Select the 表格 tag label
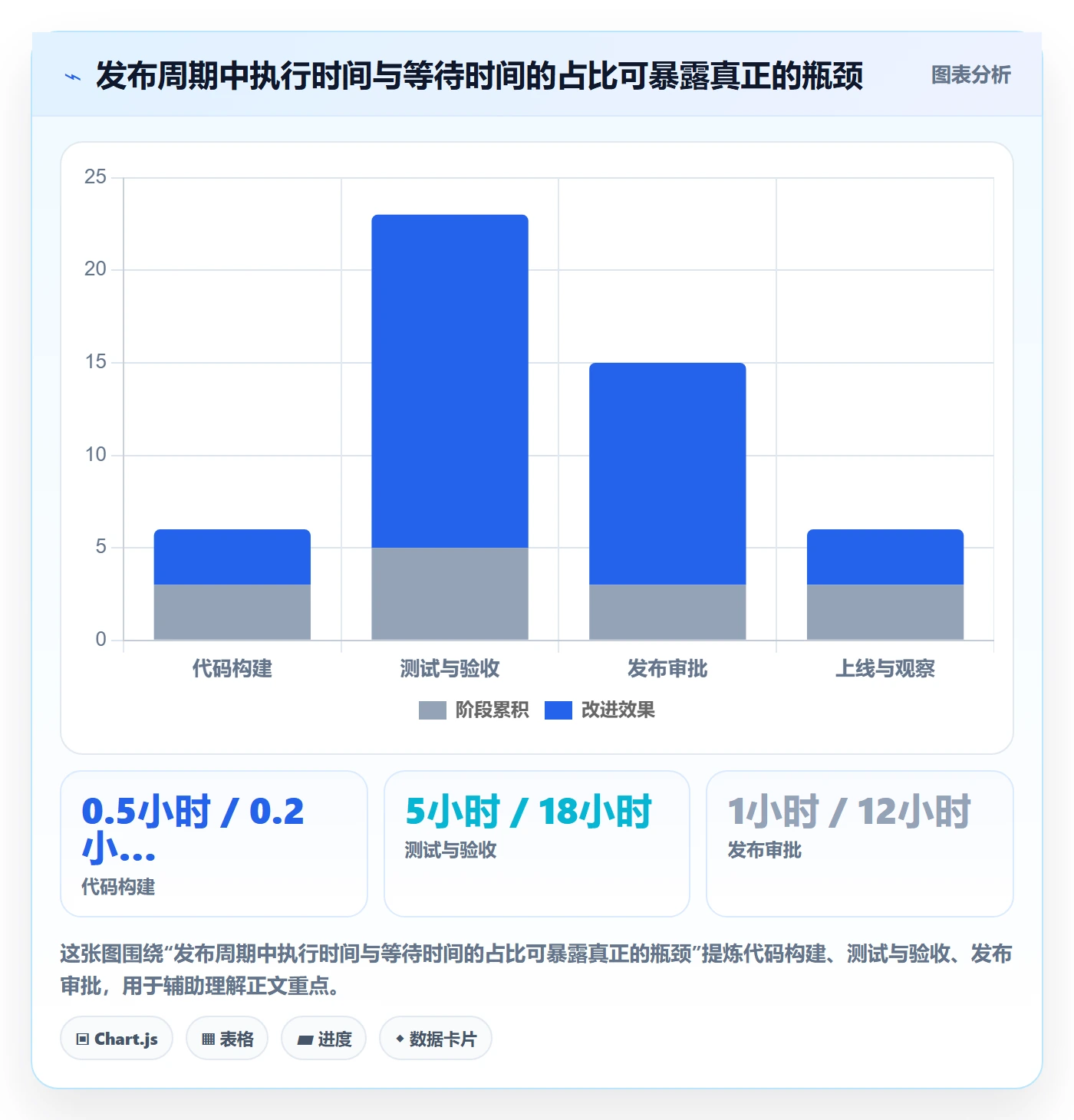This screenshot has height=1120, width=1074. (x=236, y=1039)
